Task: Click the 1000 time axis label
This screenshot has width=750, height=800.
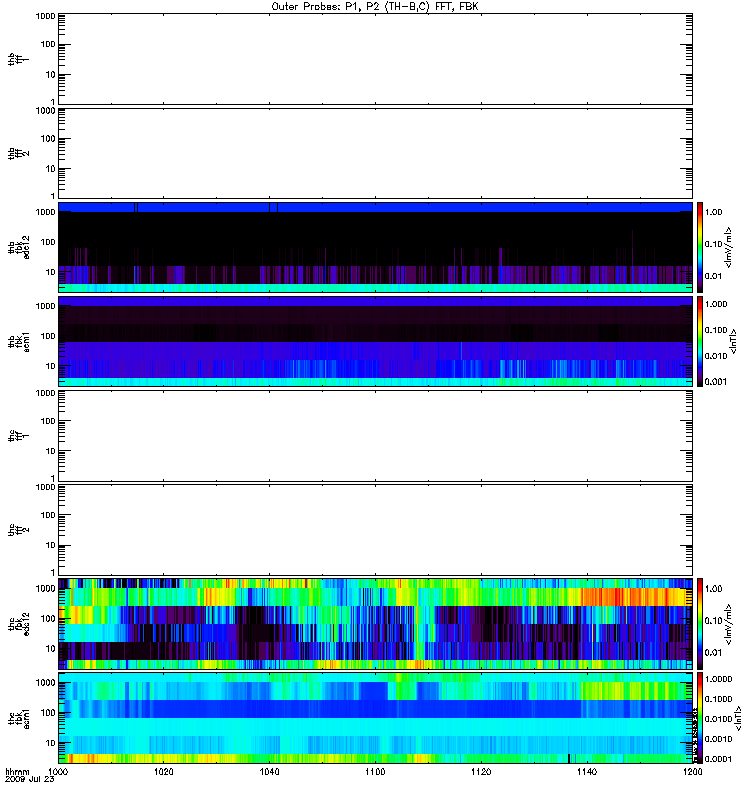Action: pyautogui.click(x=58, y=771)
